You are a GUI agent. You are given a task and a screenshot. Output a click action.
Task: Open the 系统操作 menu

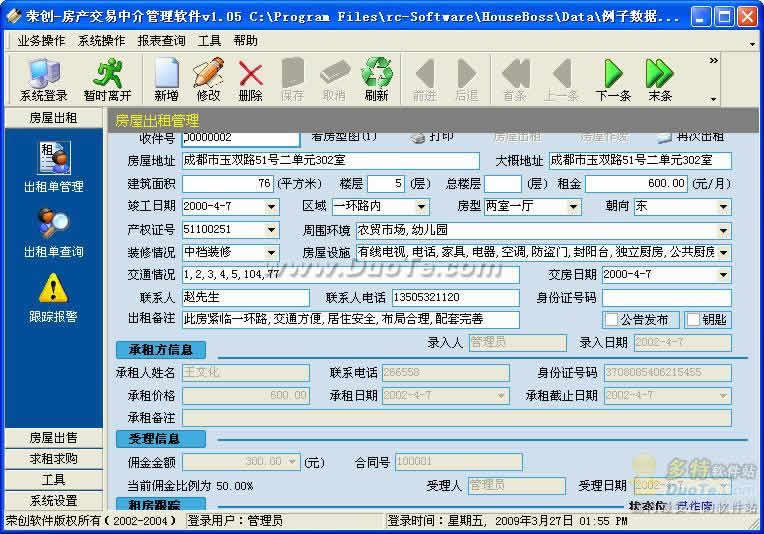pyautogui.click(x=101, y=41)
